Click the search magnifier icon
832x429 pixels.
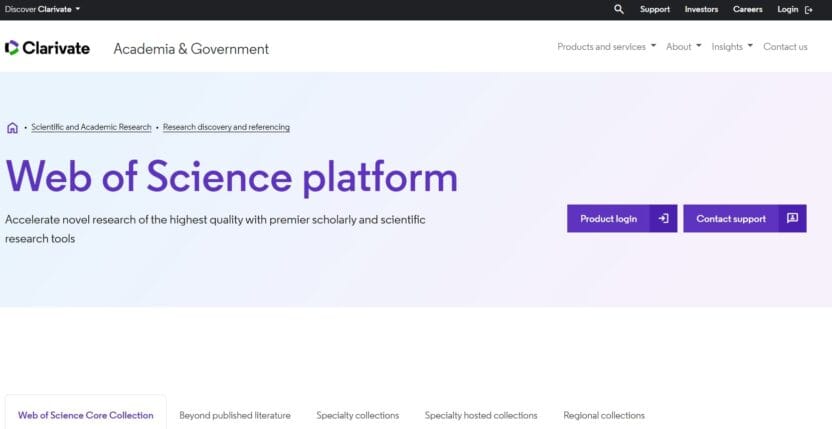[x=619, y=9]
